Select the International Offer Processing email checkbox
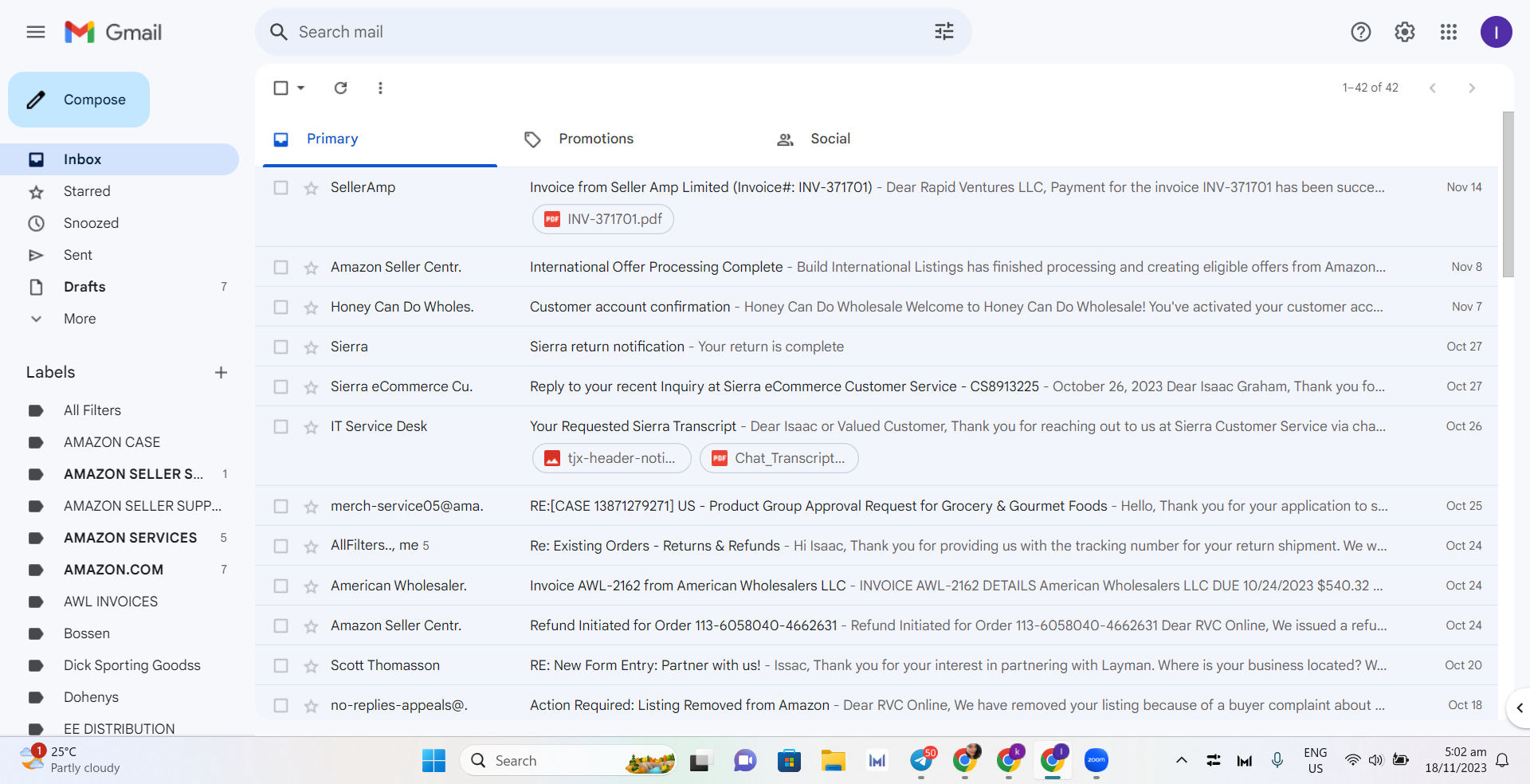This screenshot has width=1530, height=784. pos(280,267)
